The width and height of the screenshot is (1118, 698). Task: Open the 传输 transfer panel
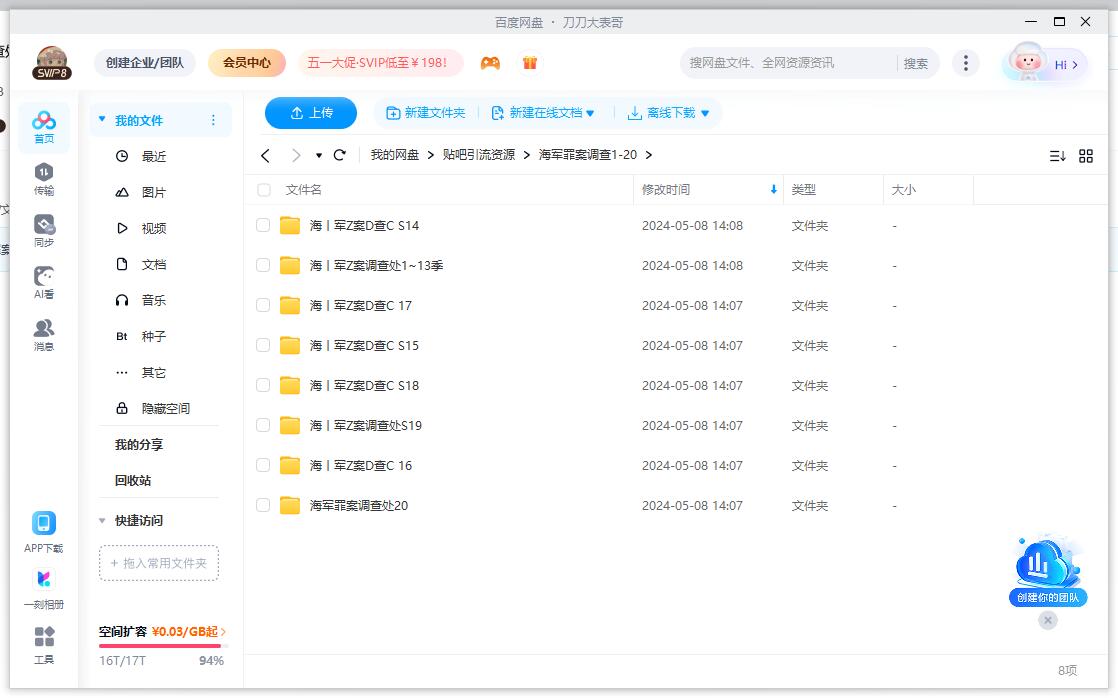click(x=43, y=179)
